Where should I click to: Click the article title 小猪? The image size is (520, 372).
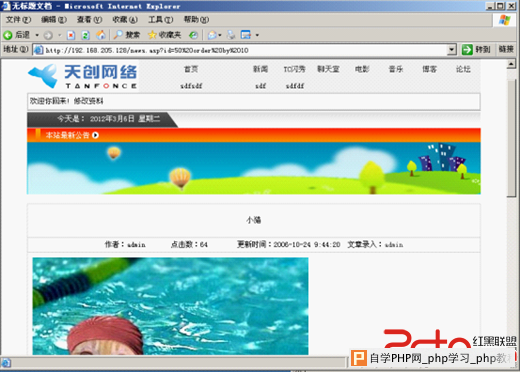[x=254, y=220]
